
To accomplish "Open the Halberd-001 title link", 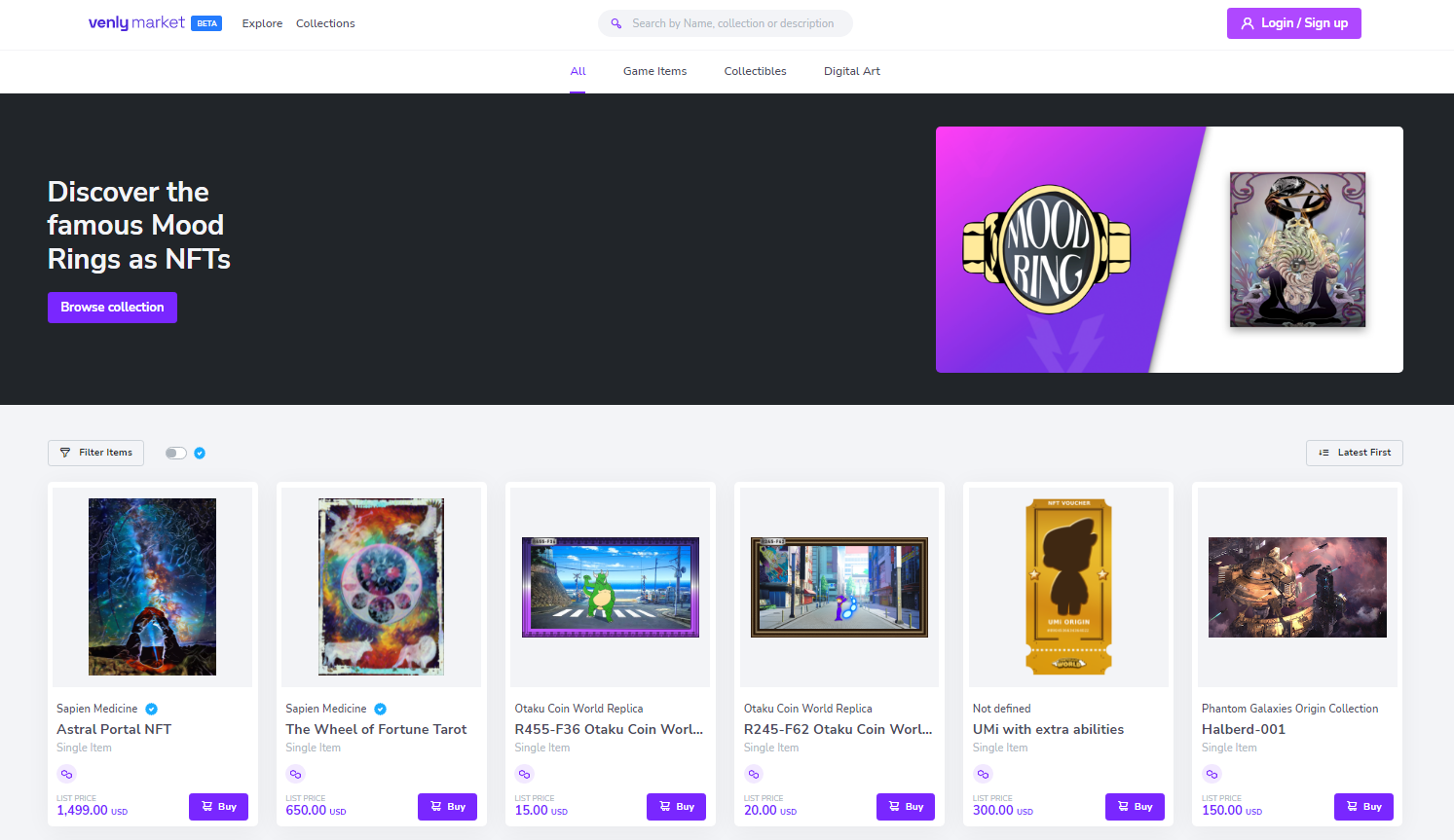I will point(1244,729).
